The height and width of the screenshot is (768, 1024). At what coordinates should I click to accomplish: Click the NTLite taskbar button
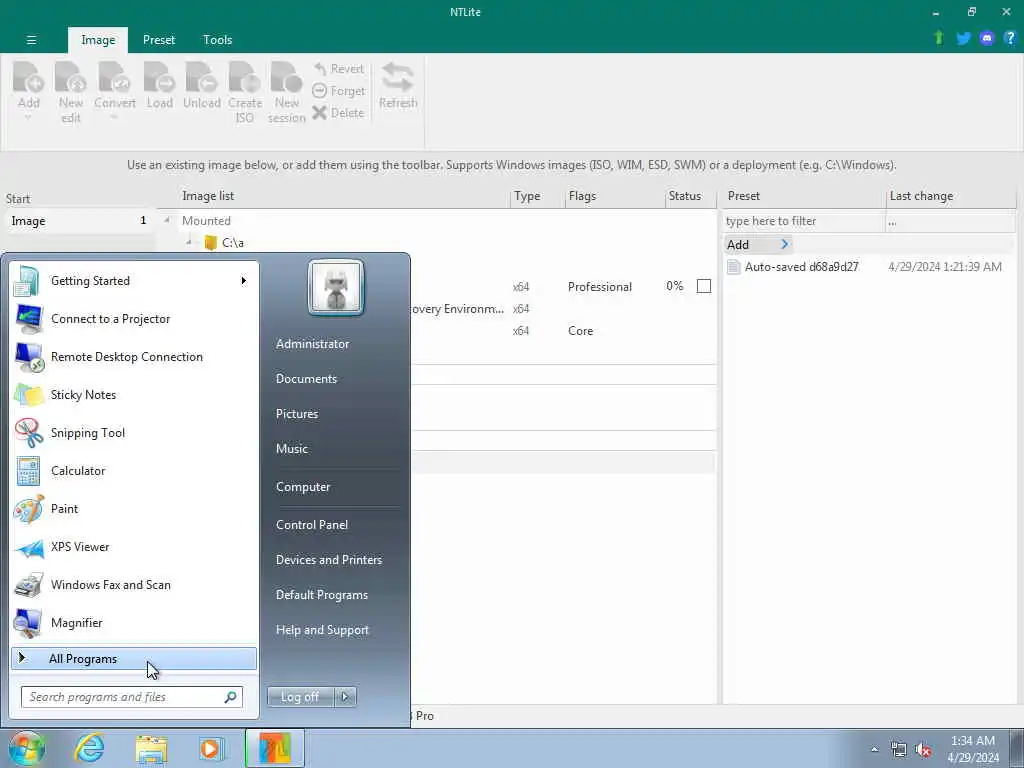pos(274,748)
